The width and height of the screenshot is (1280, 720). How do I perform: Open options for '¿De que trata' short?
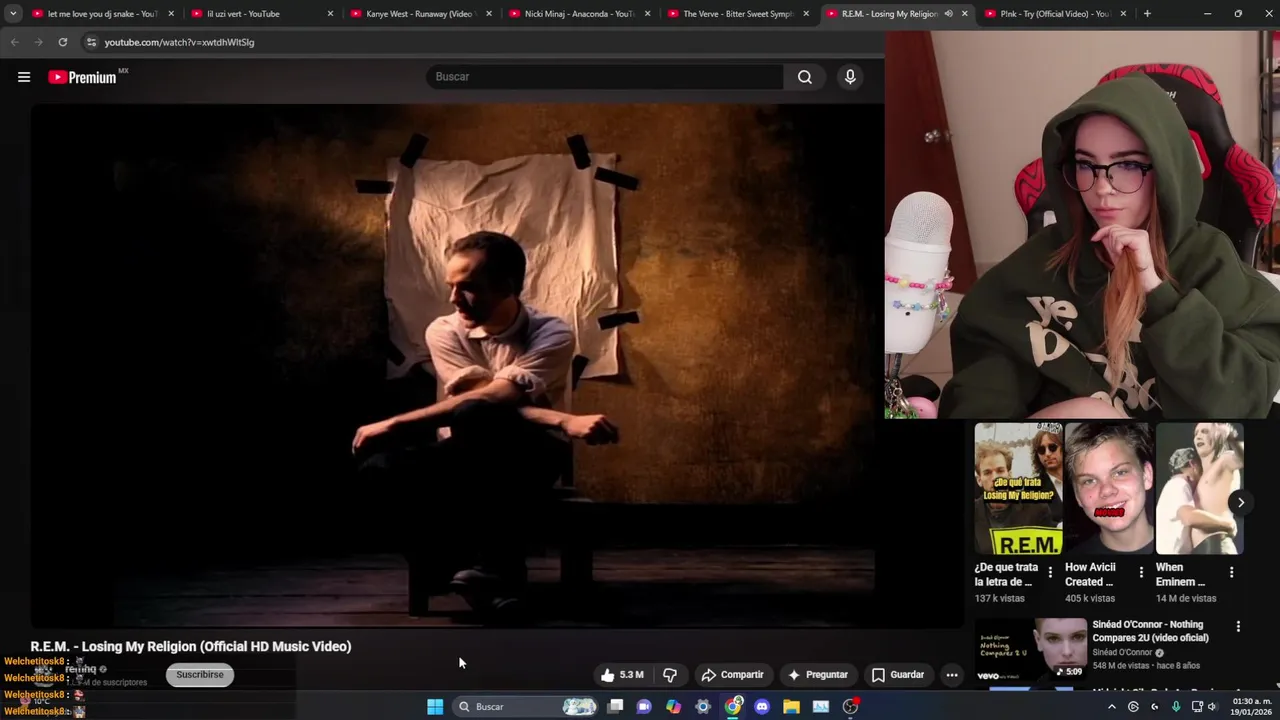click(1050, 572)
